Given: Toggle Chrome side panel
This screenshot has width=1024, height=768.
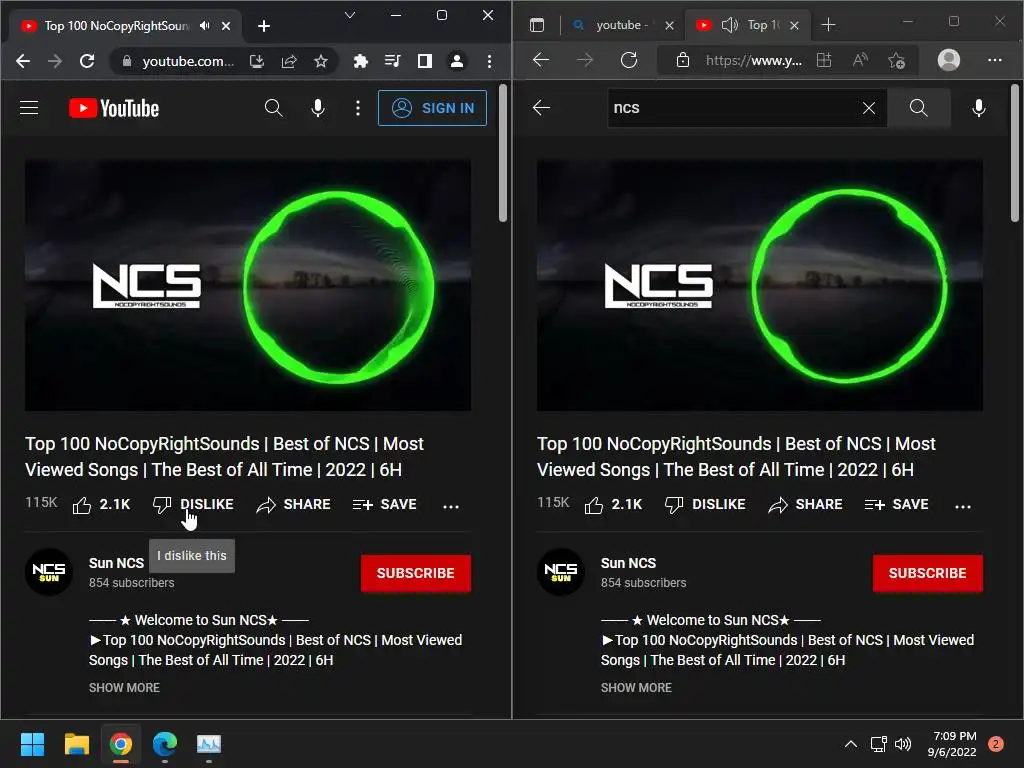Looking at the screenshot, I should coord(424,61).
